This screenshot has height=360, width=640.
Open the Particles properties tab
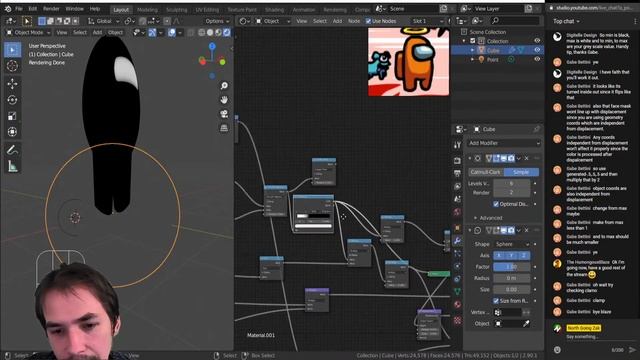click(457, 253)
